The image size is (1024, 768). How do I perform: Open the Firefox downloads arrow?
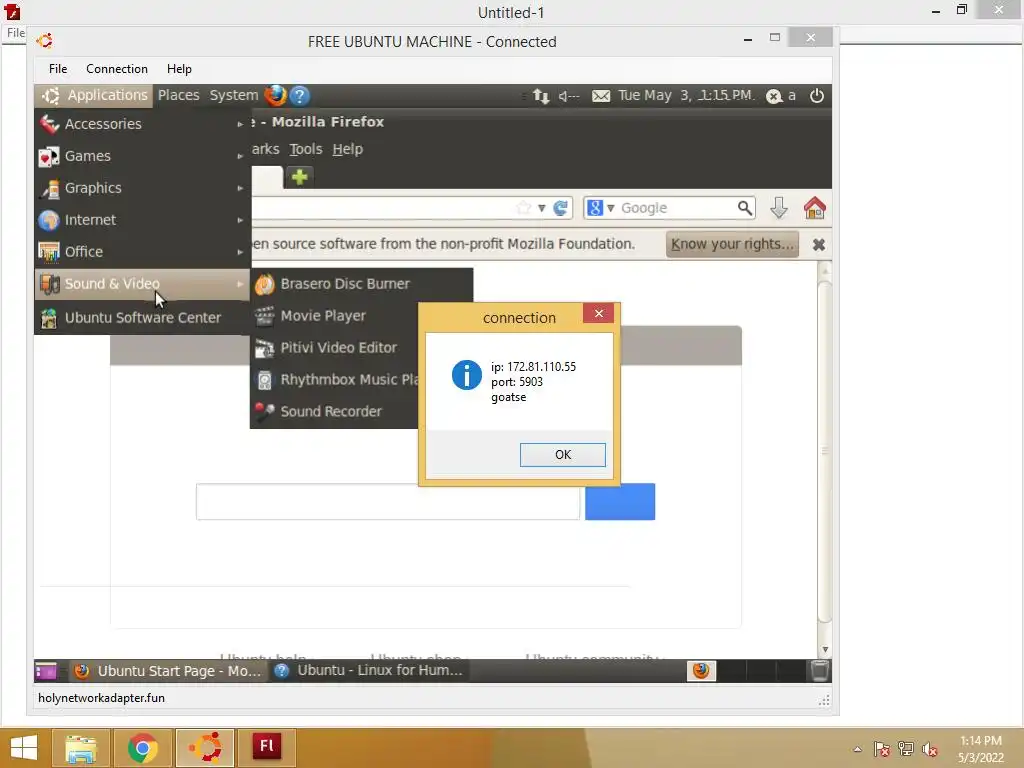pyautogui.click(x=778, y=208)
